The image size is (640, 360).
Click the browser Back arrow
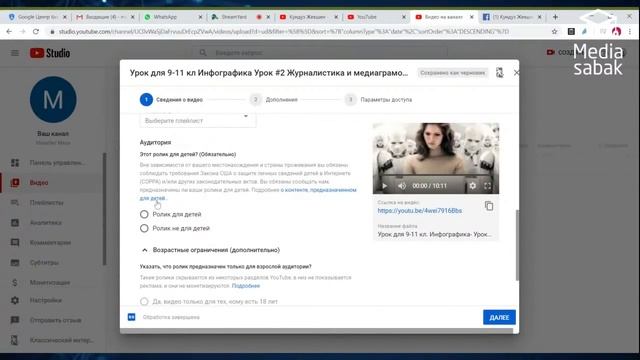(9, 31)
